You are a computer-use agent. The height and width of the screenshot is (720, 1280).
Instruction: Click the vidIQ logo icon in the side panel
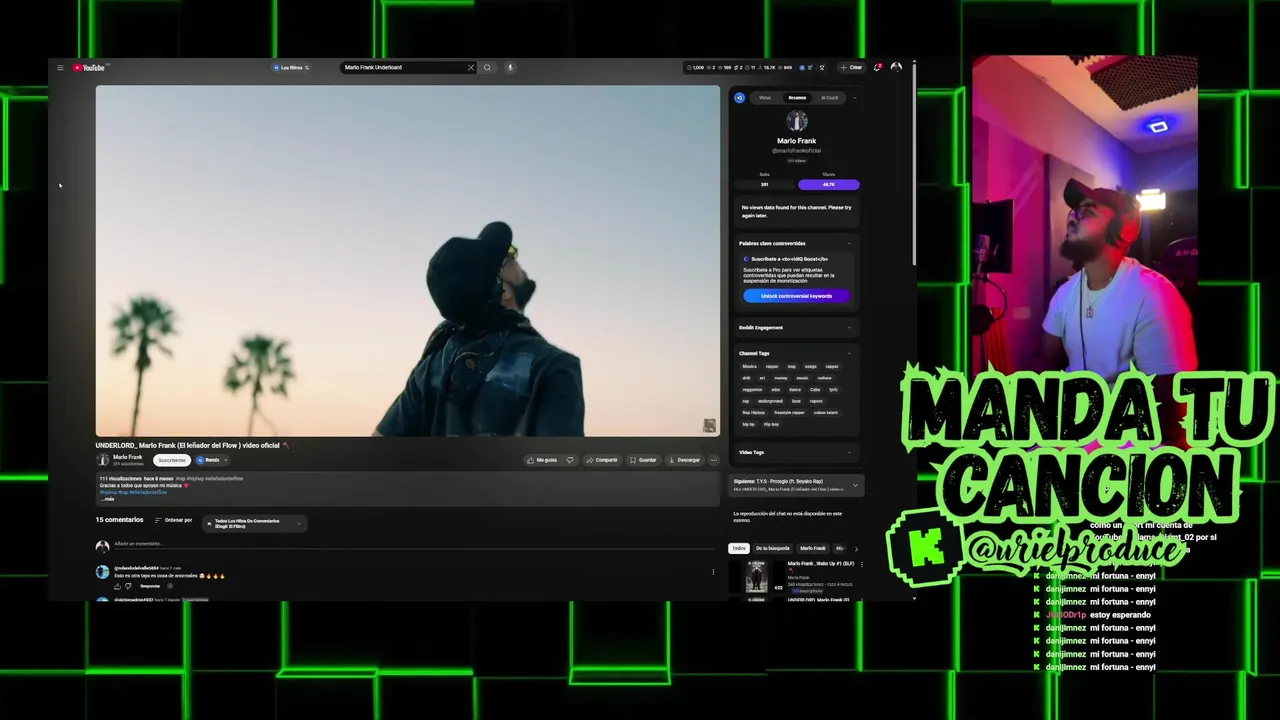click(x=740, y=98)
